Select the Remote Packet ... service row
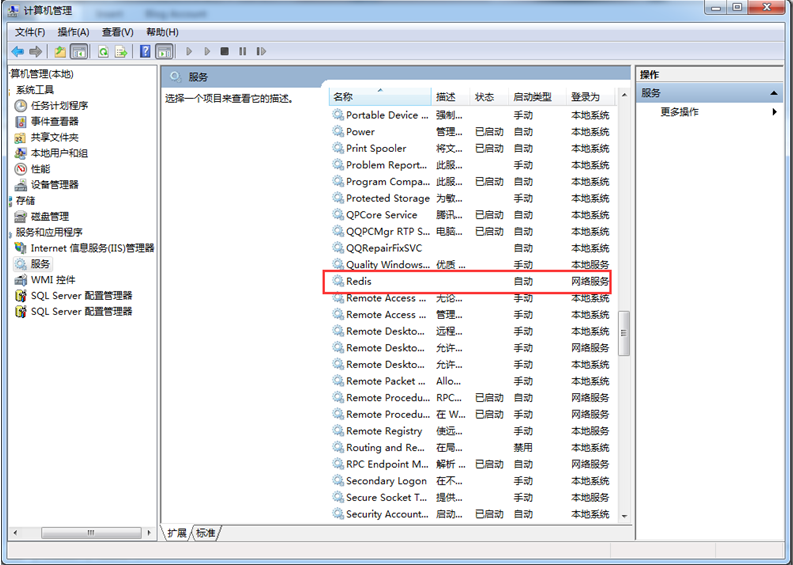 pos(471,381)
